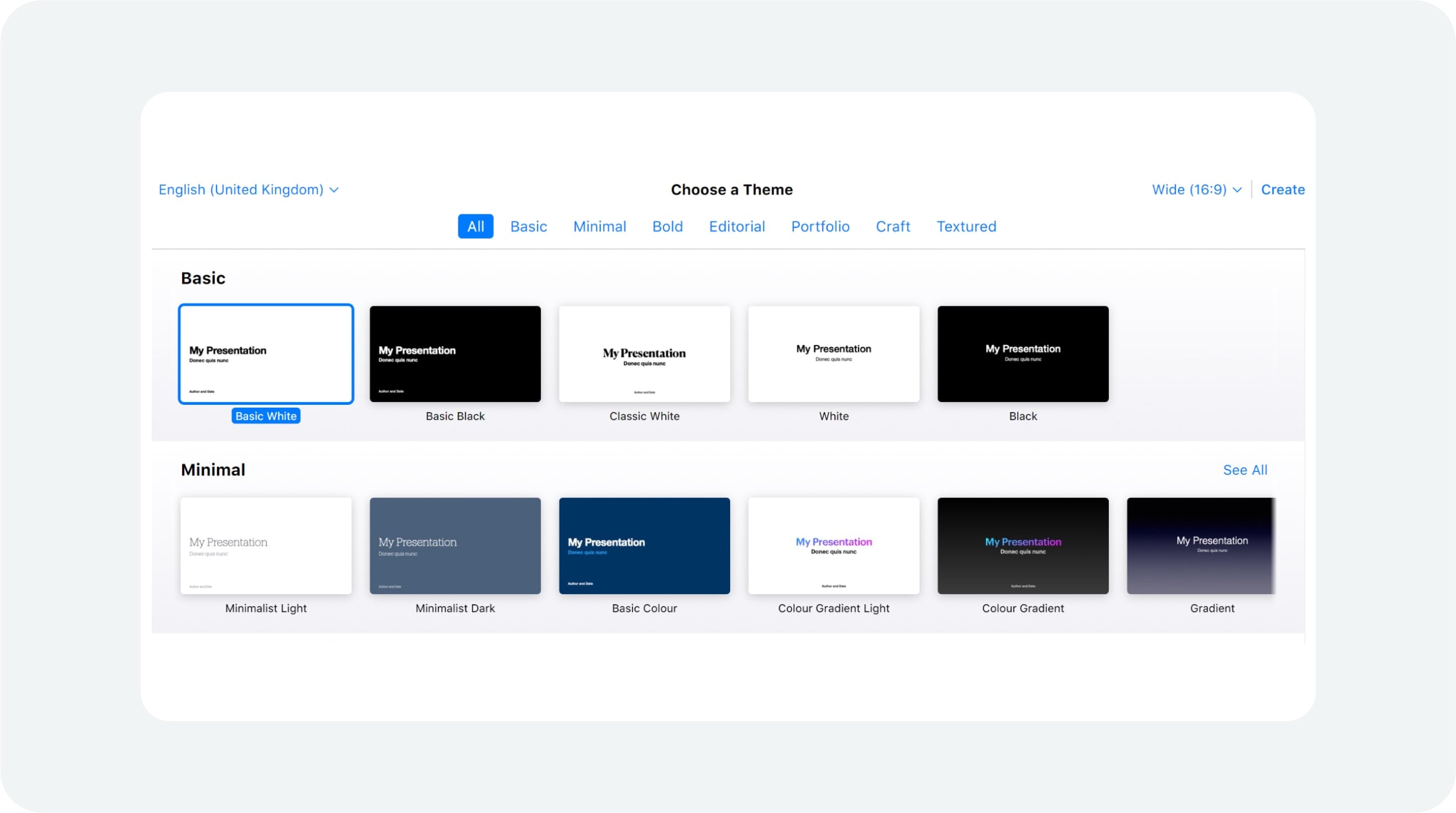The height and width of the screenshot is (813, 1456).
Task: Click the Minimalist Light label
Action: coord(266,608)
